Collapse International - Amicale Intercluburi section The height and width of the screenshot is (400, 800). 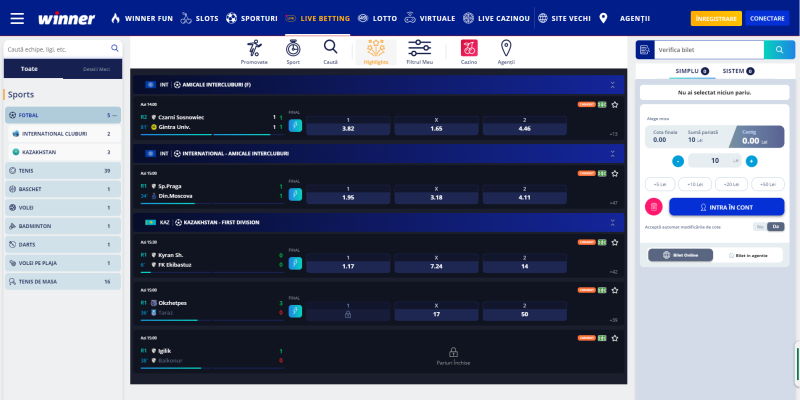coord(612,154)
